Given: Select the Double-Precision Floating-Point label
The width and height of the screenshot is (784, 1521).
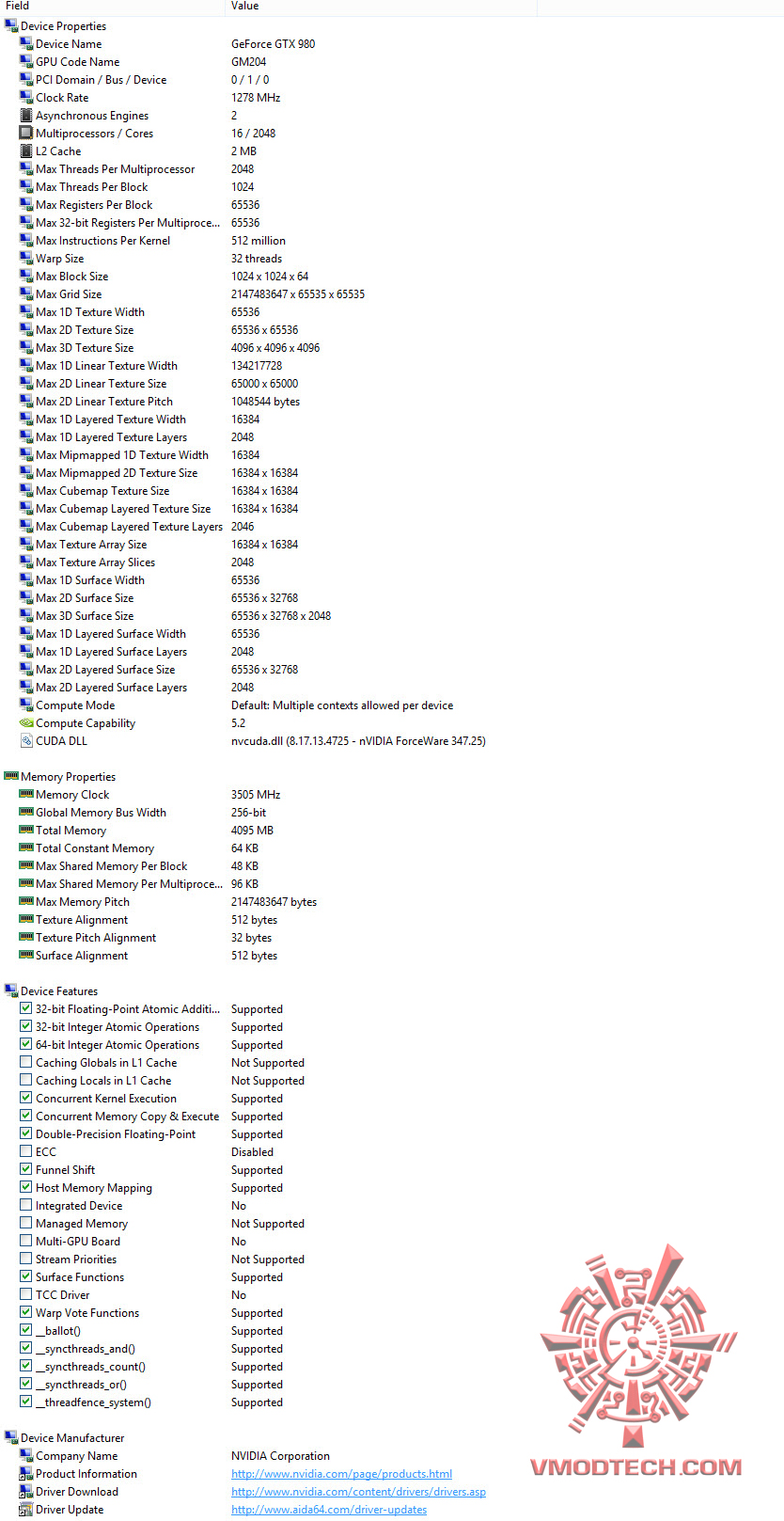Looking at the screenshot, I should coord(116,1134).
